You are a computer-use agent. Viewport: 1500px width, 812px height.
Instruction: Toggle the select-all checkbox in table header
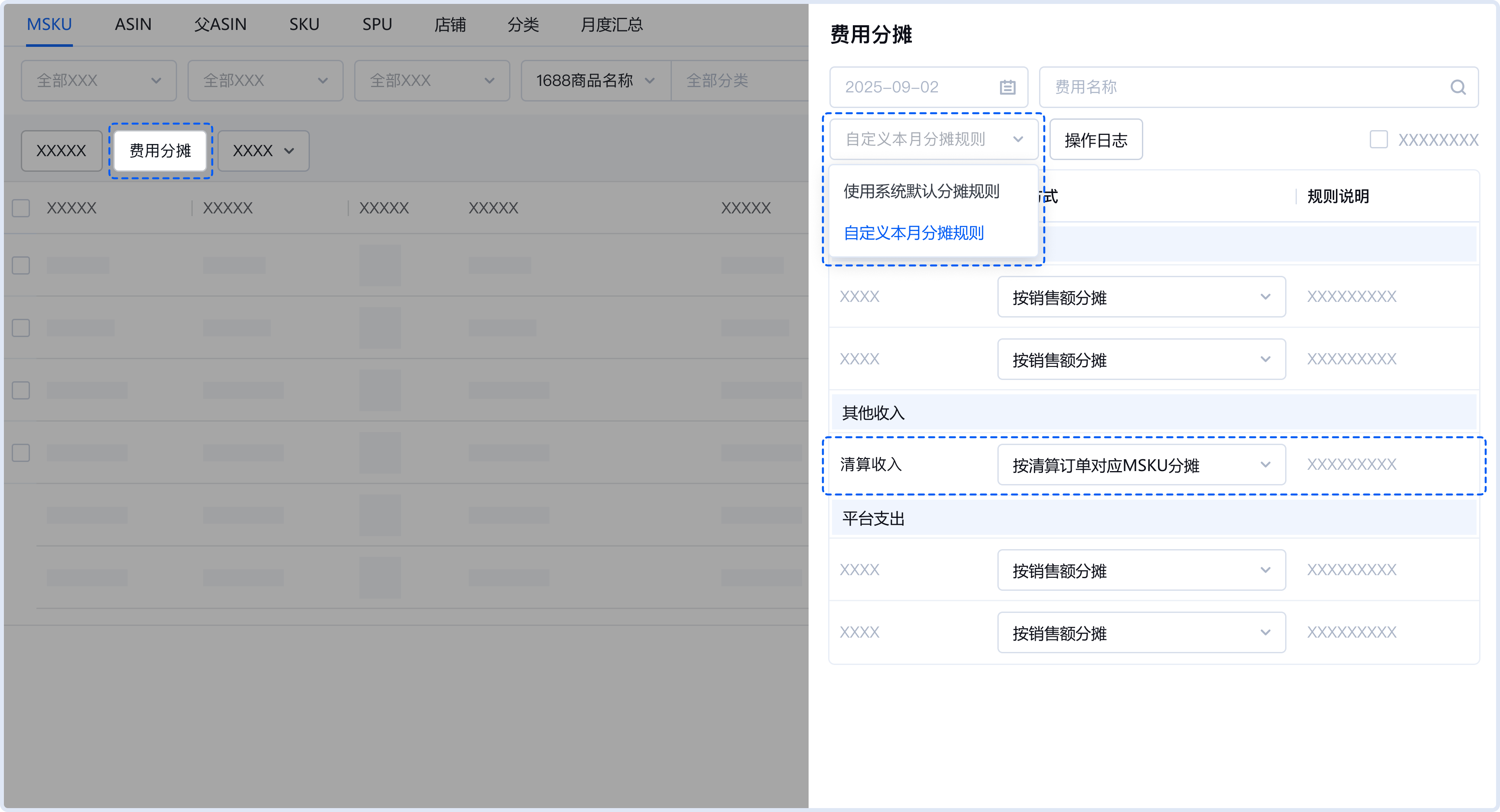(21, 208)
